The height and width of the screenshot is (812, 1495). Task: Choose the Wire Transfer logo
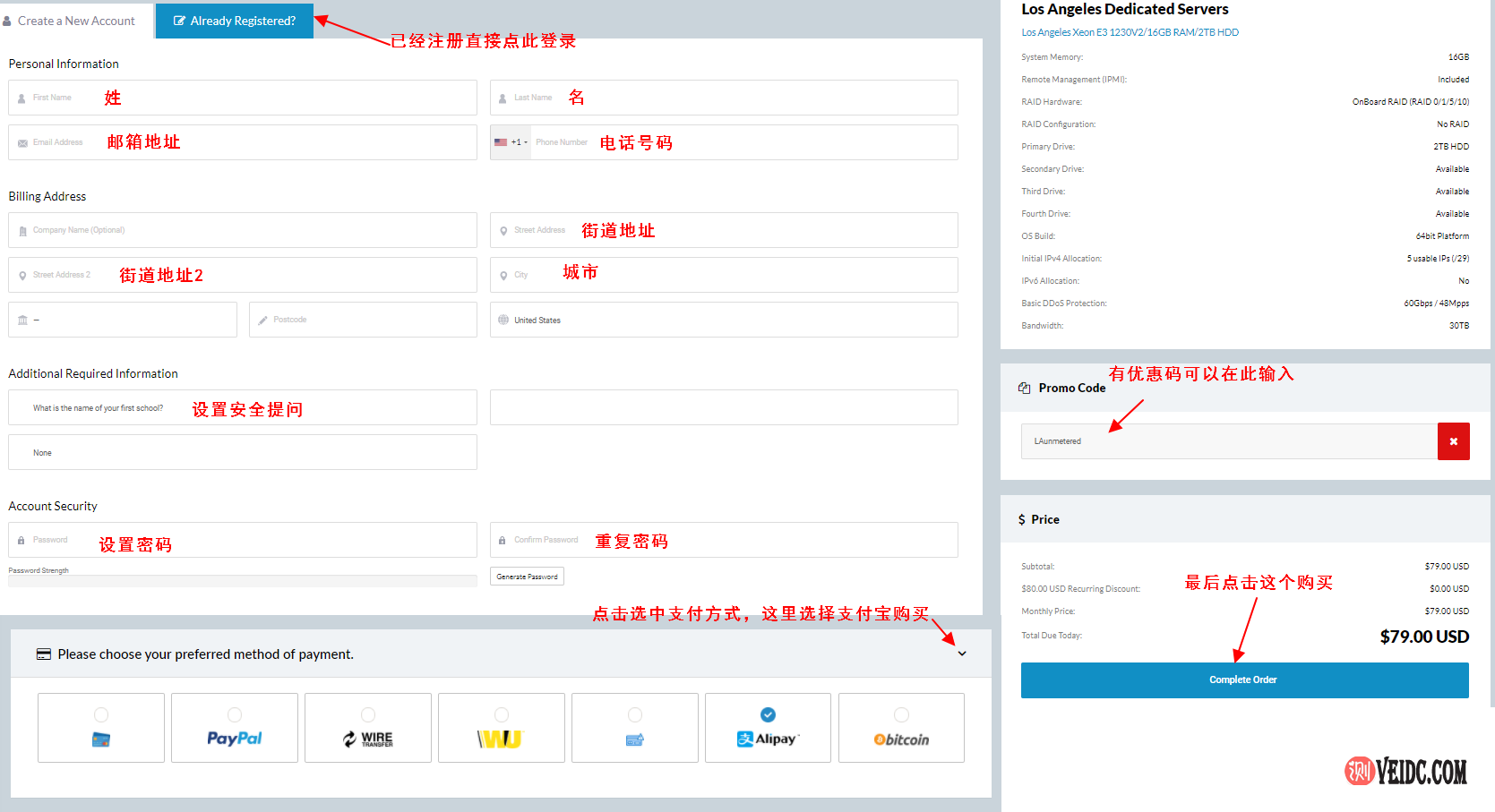[367, 739]
